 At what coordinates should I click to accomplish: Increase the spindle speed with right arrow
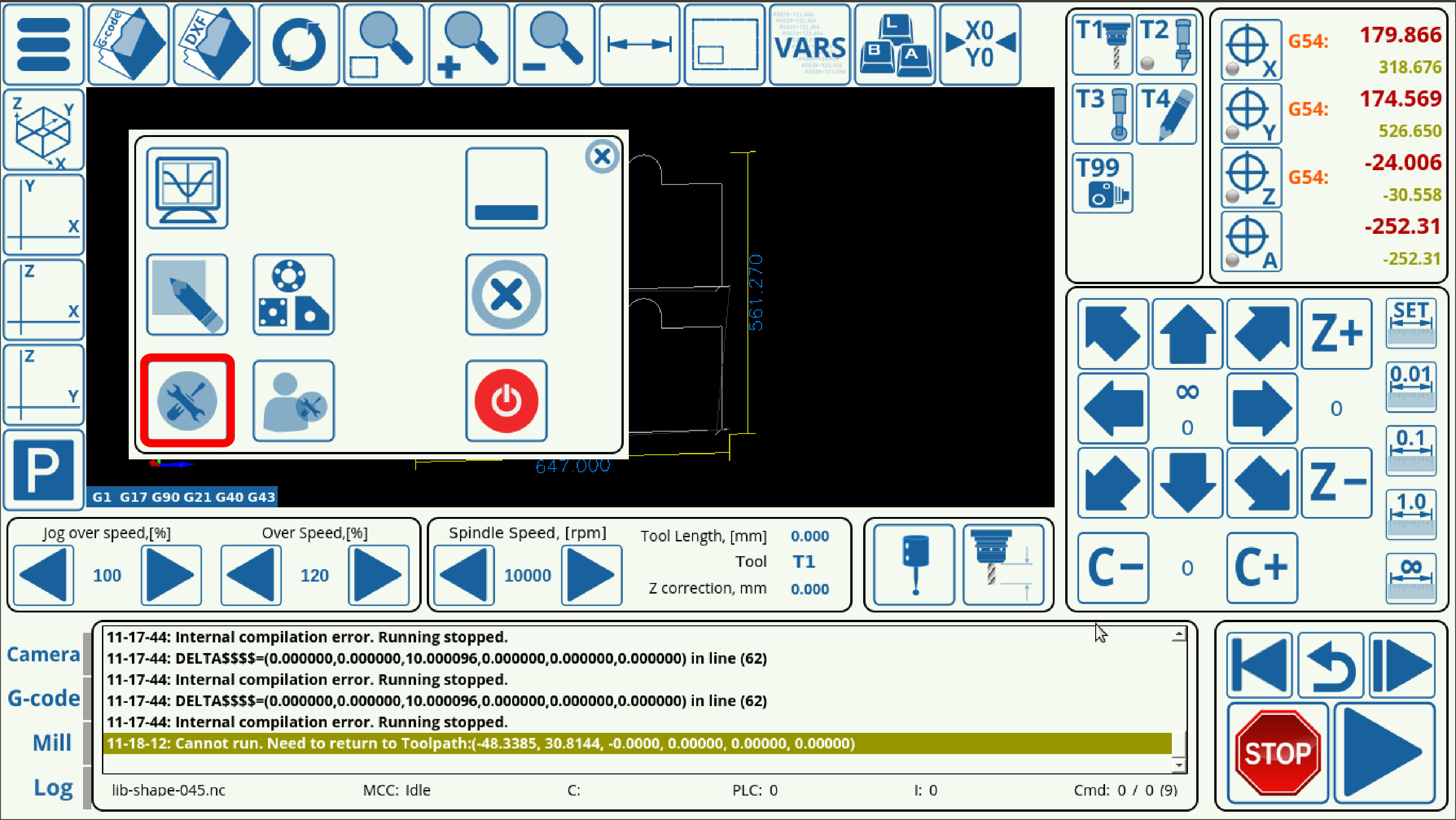point(591,575)
